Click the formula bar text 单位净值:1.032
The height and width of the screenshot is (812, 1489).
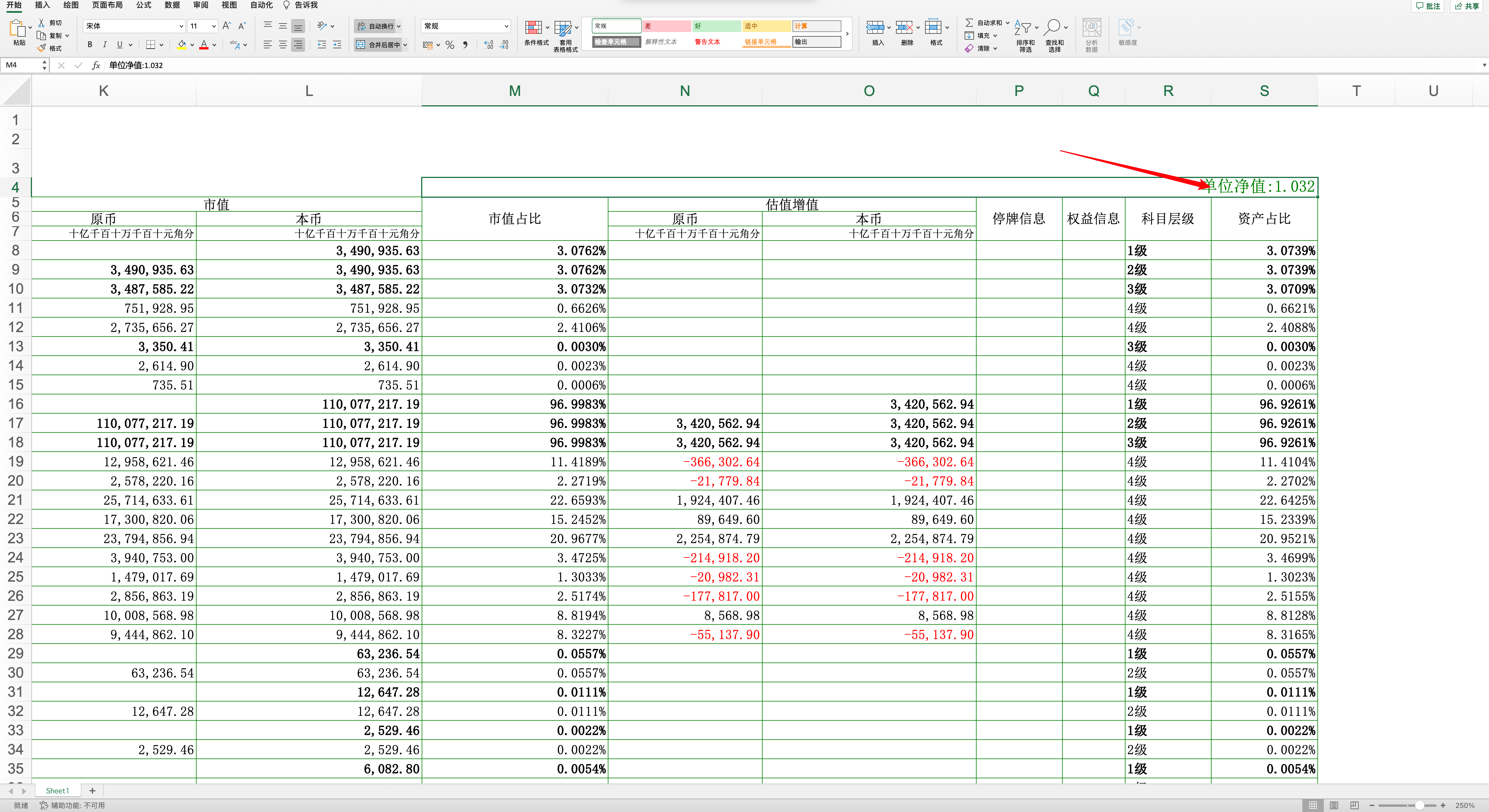tap(136, 65)
